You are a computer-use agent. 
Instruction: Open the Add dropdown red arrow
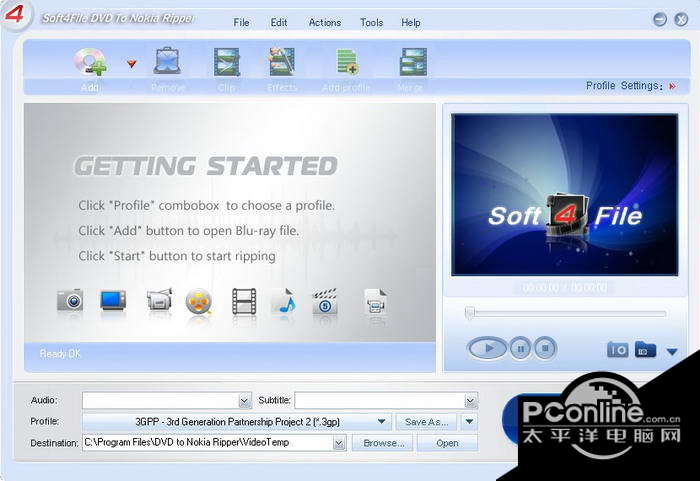tap(132, 64)
